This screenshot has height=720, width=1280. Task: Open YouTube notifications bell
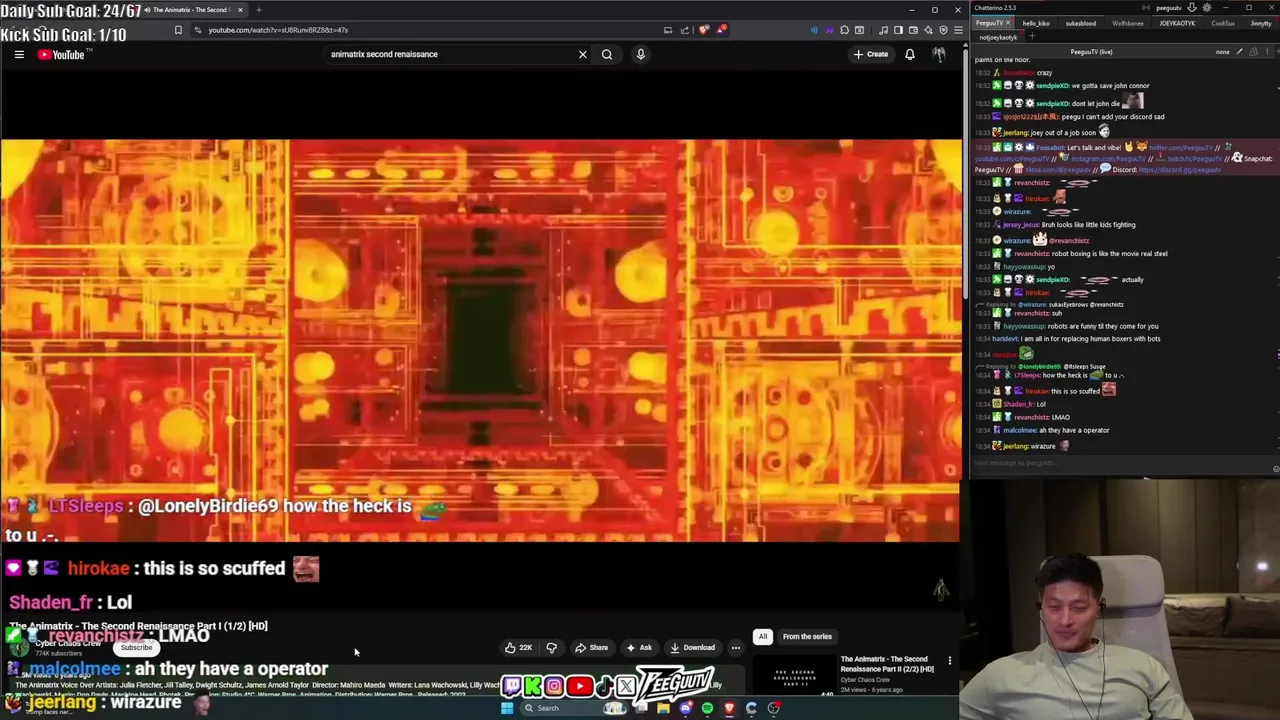click(x=910, y=54)
